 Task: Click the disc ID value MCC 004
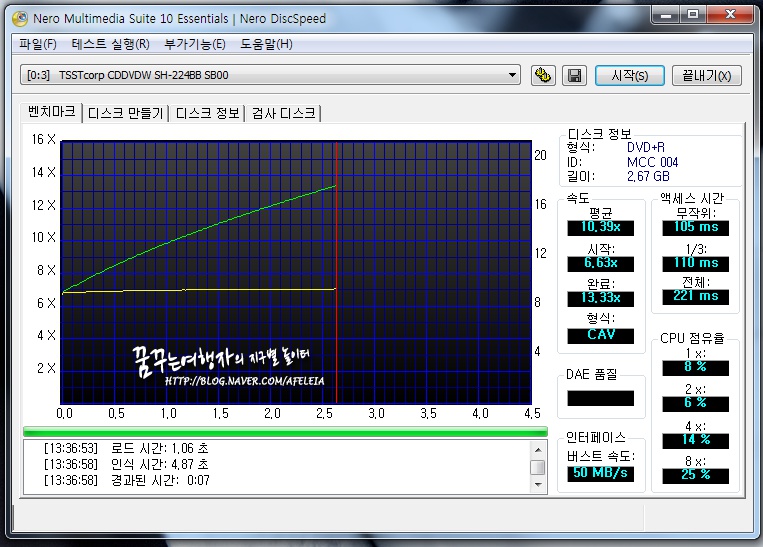[652, 162]
